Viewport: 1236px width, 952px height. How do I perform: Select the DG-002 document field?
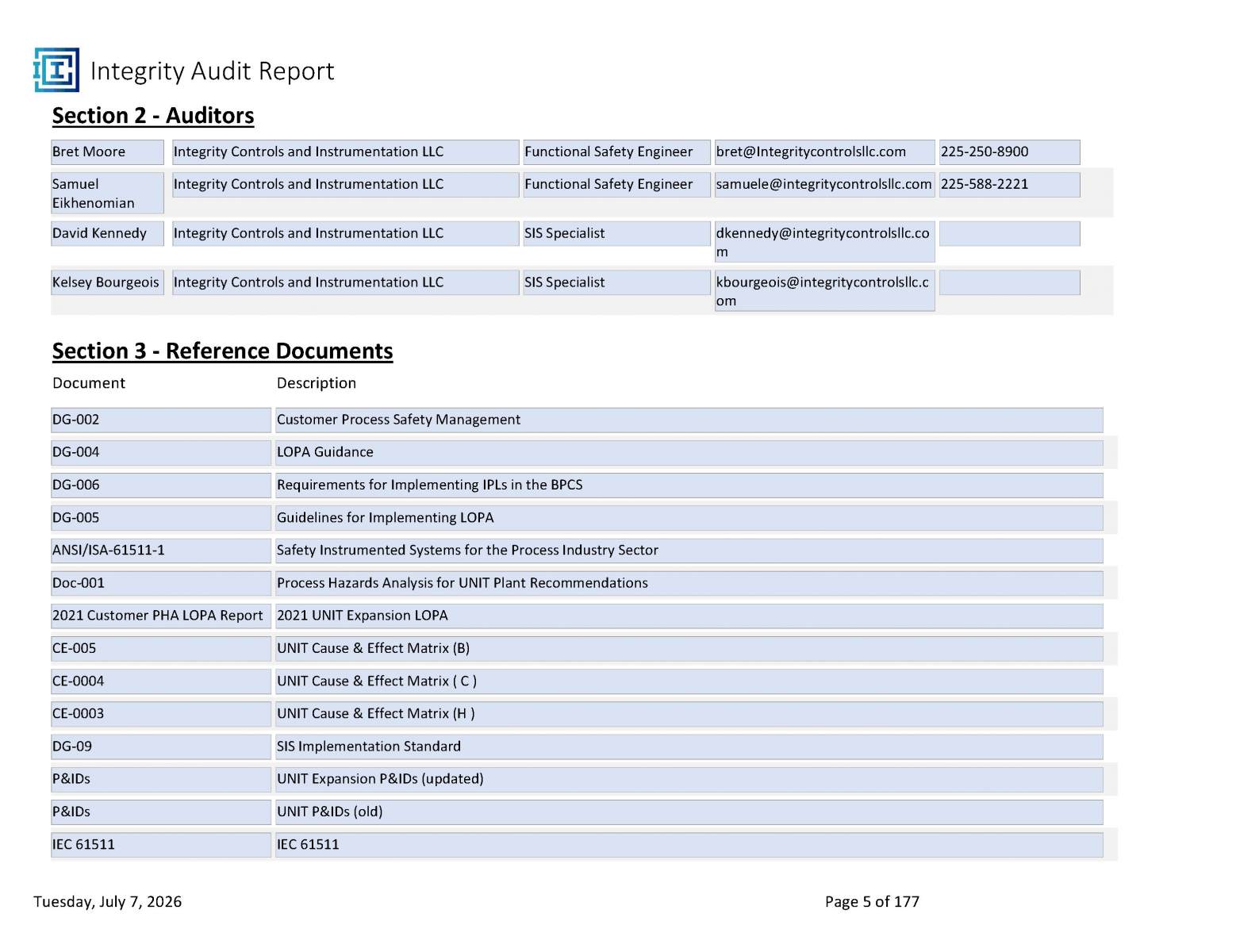161,420
